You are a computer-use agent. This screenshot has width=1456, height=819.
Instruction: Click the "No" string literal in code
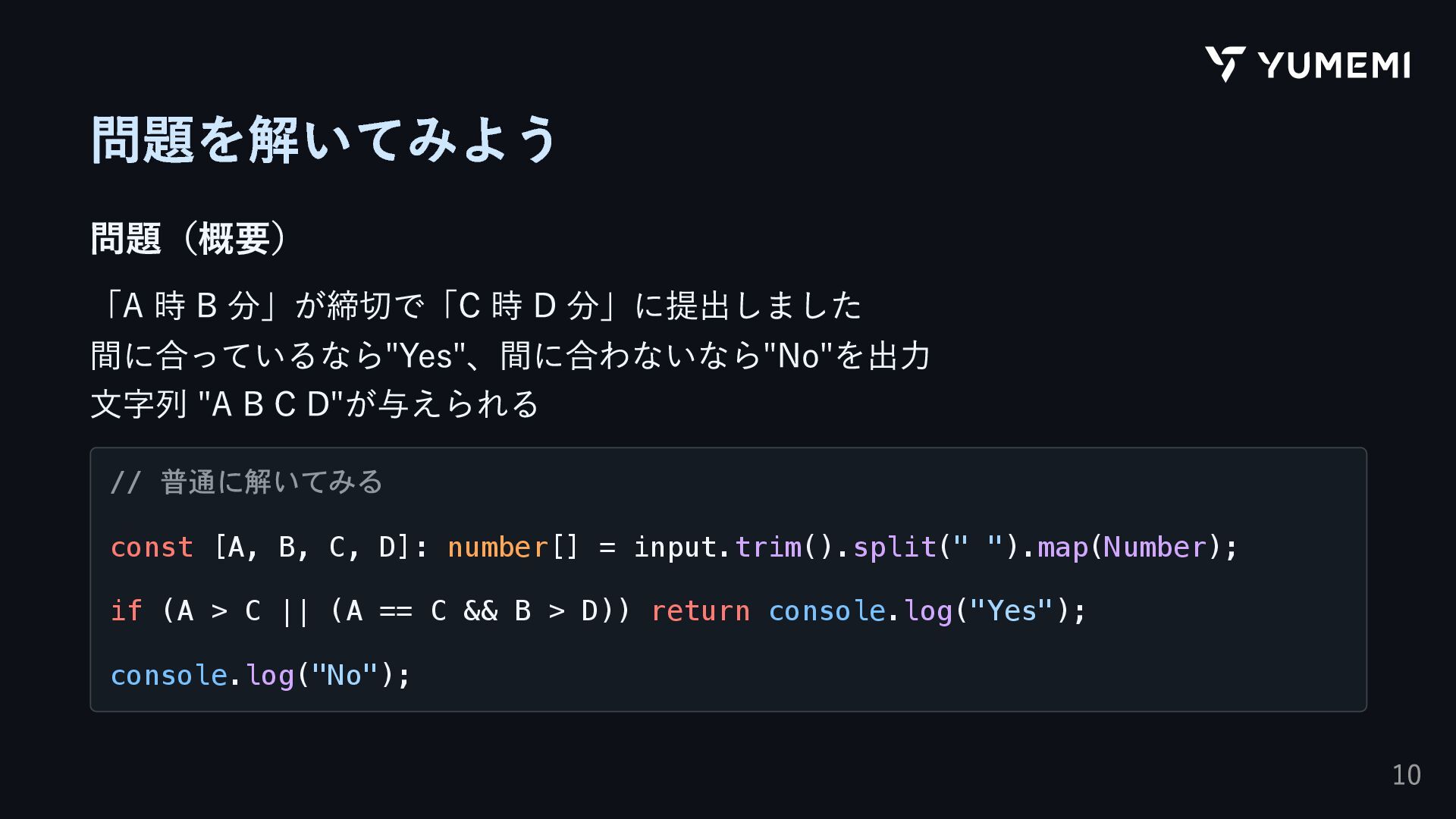(345, 675)
